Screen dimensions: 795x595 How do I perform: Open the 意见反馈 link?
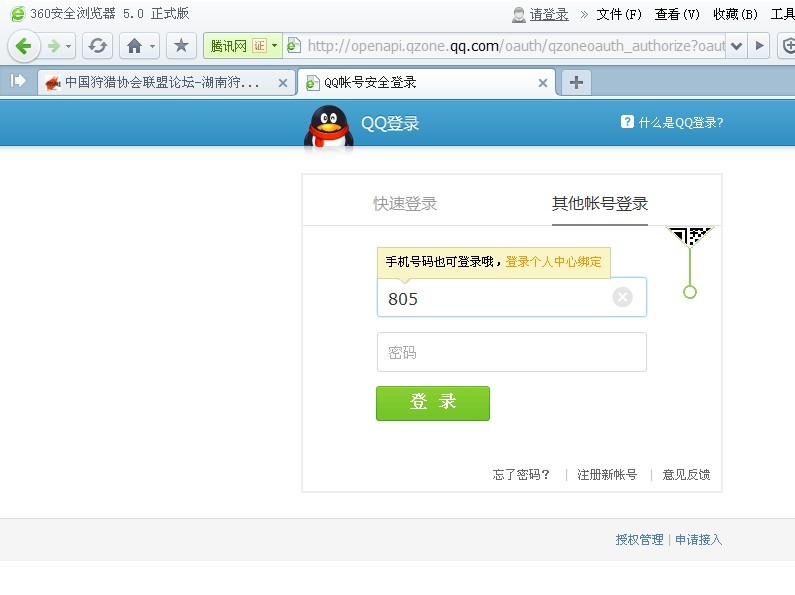686,475
